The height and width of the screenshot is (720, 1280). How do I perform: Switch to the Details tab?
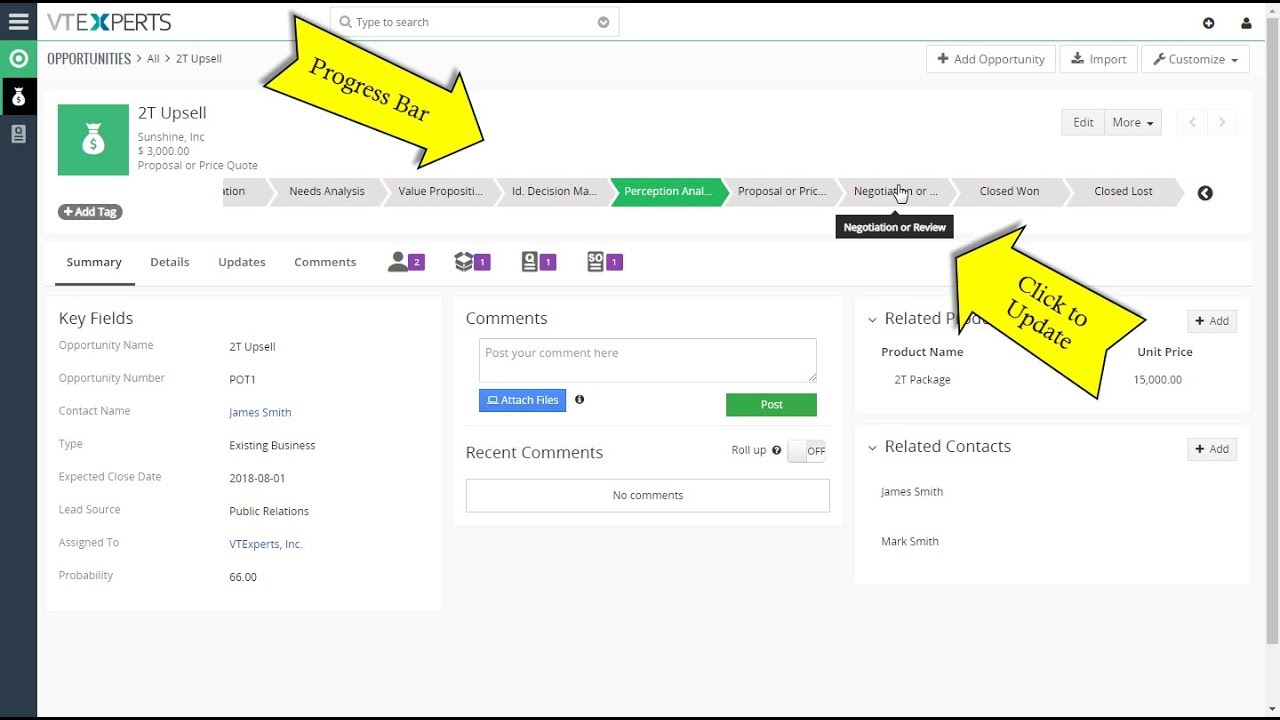(x=170, y=262)
